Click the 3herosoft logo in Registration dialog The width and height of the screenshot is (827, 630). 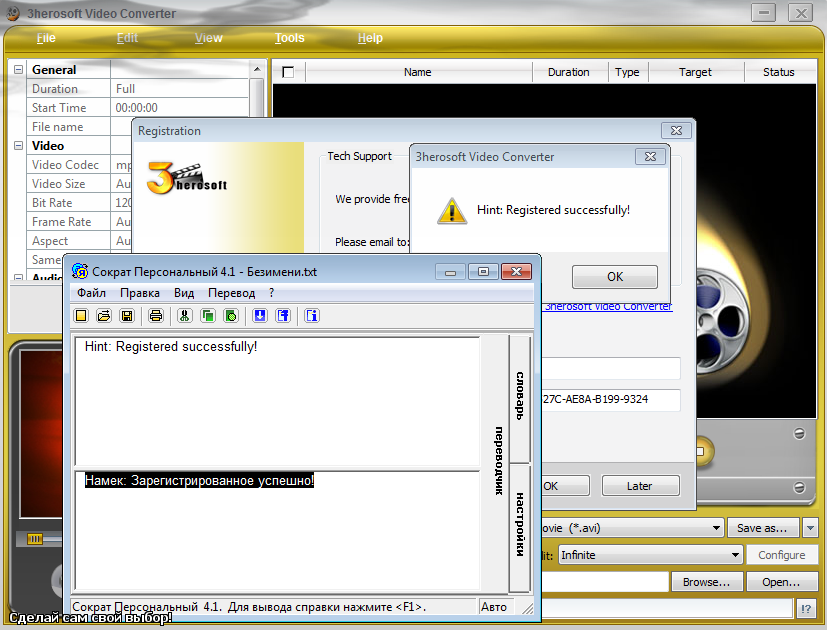pyautogui.click(x=187, y=178)
